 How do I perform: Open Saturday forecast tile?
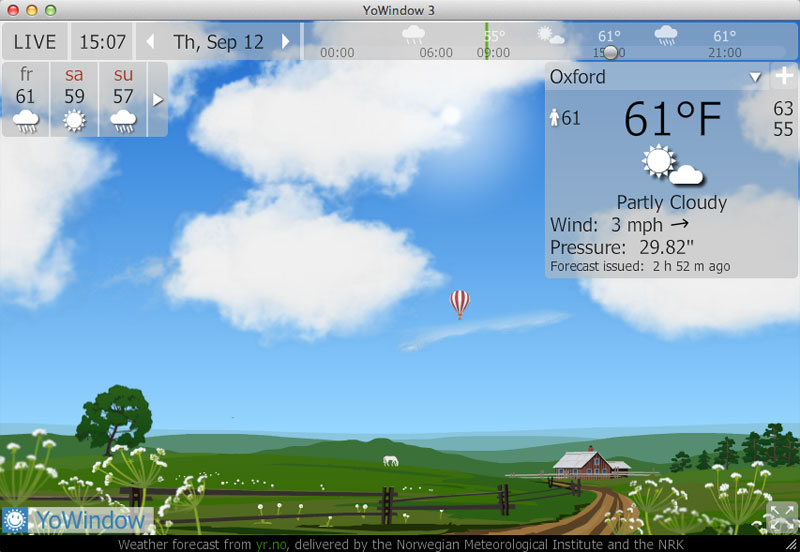point(74,99)
